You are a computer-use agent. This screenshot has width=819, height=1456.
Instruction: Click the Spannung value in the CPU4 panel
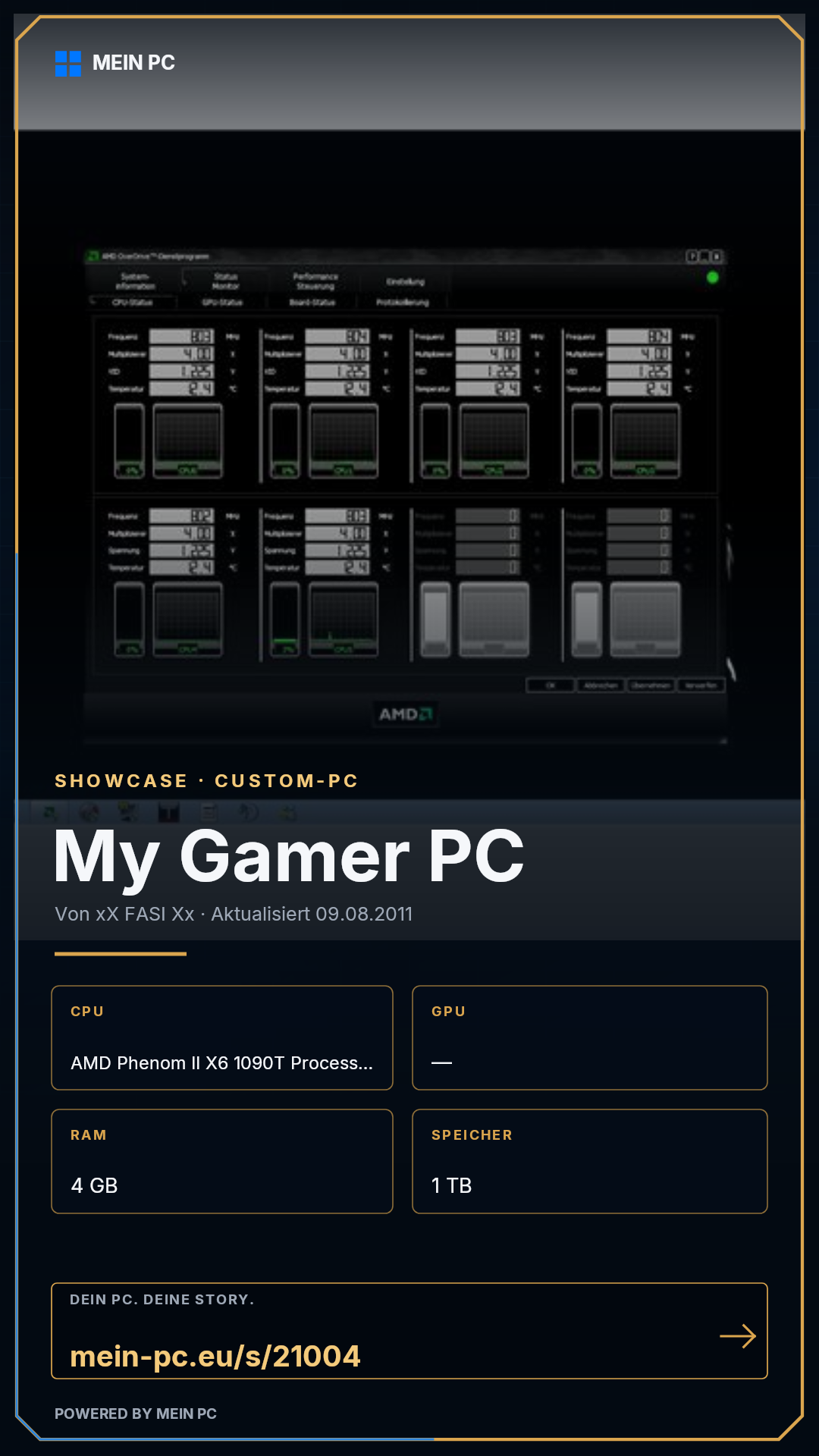pos(182,550)
